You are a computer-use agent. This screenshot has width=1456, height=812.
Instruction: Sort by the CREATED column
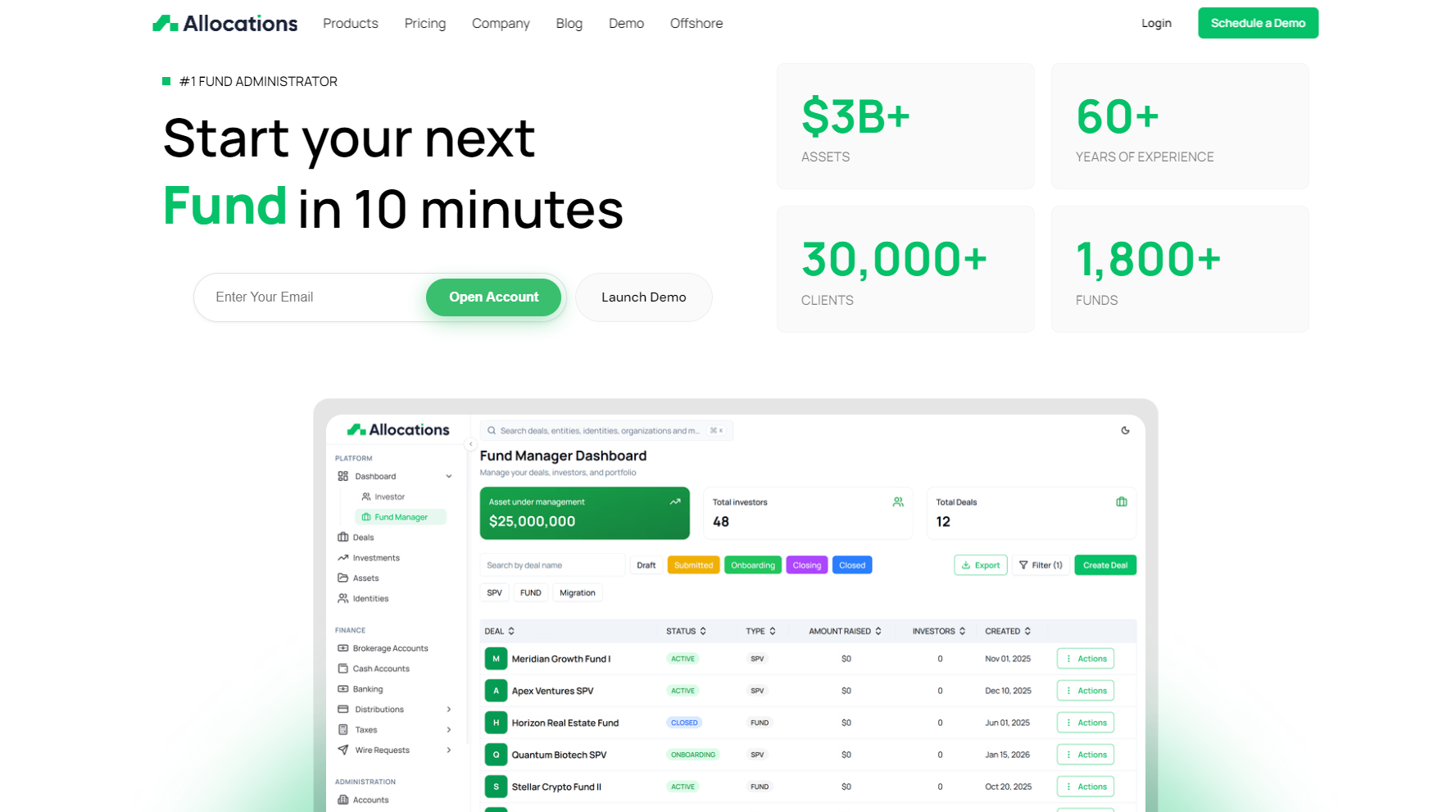tap(1008, 631)
